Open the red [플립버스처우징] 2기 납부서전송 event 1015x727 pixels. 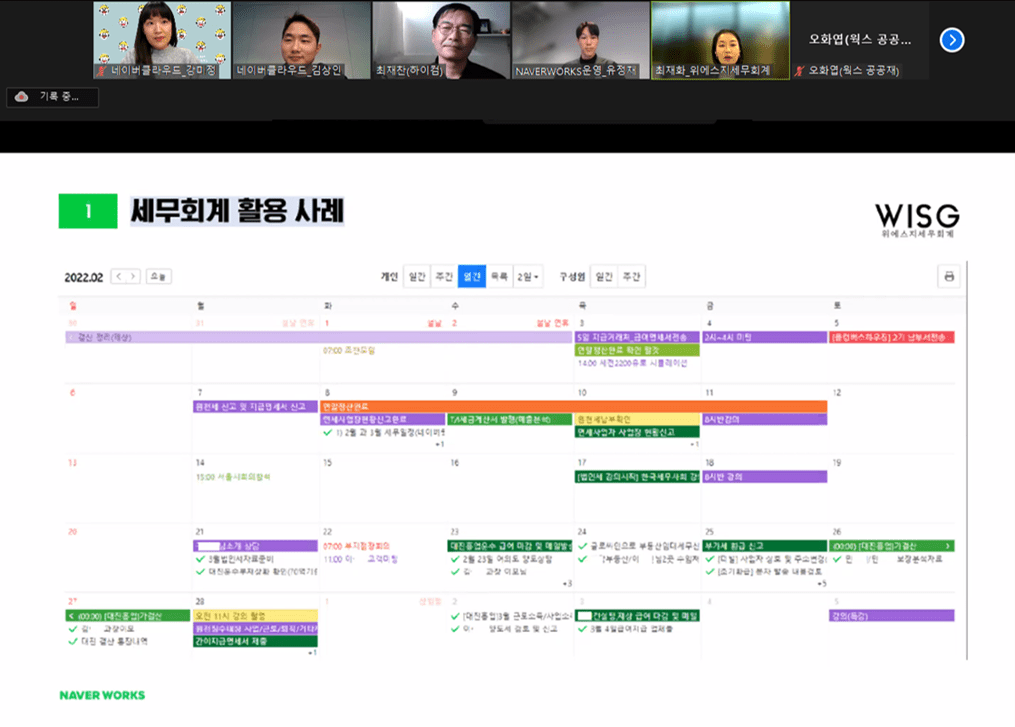point(892,337)
